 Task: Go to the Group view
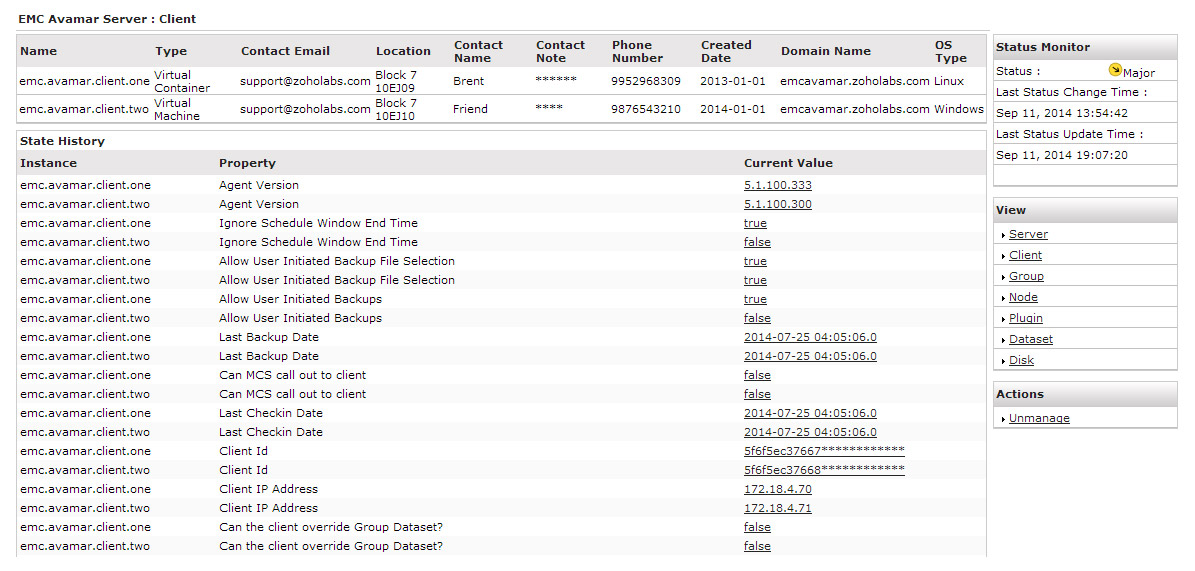tap(1026, 276)
